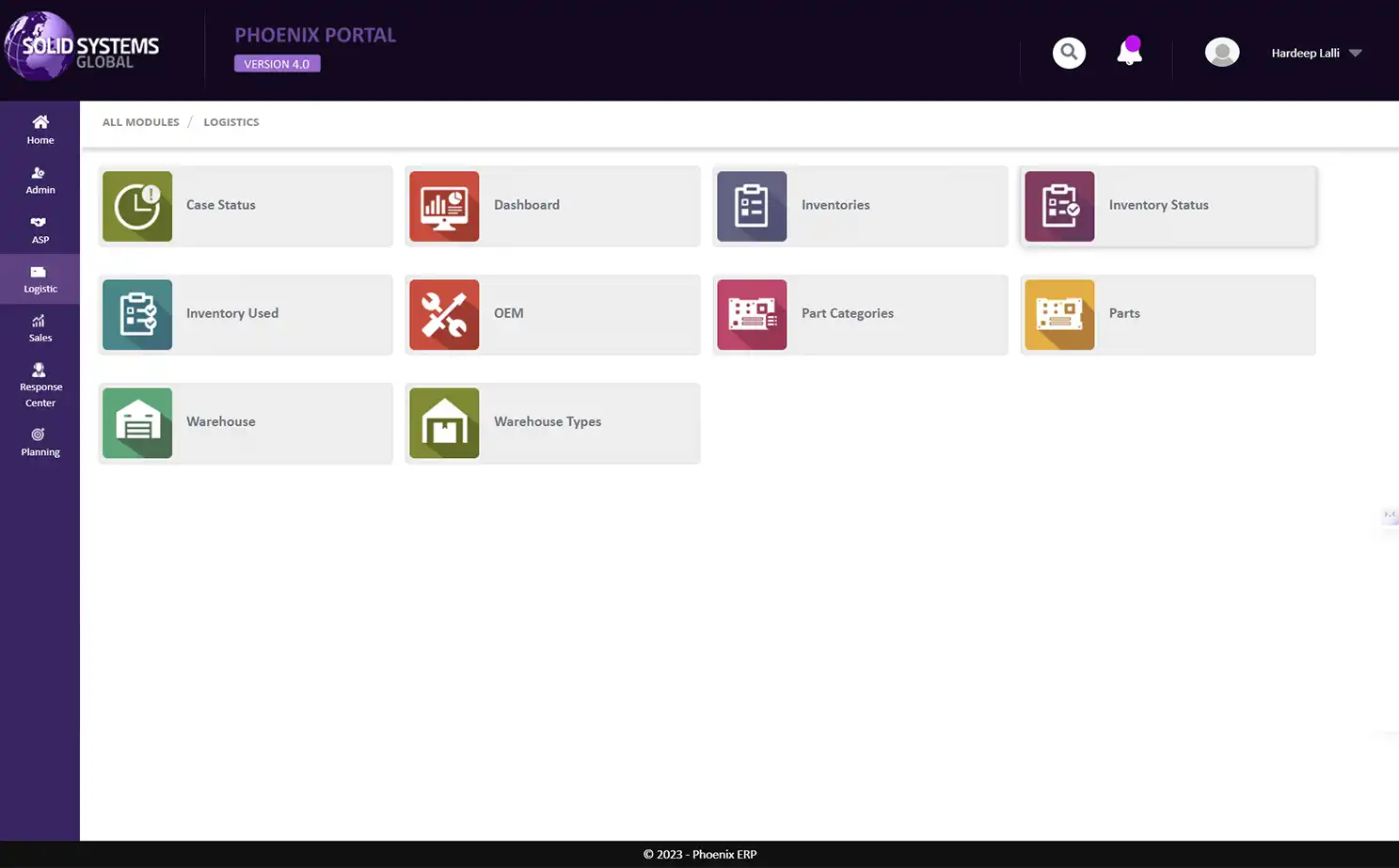Screen dimensions: 1399x868
Task: Open the Home section in sidebar
Action: click(x=40, y=129)
